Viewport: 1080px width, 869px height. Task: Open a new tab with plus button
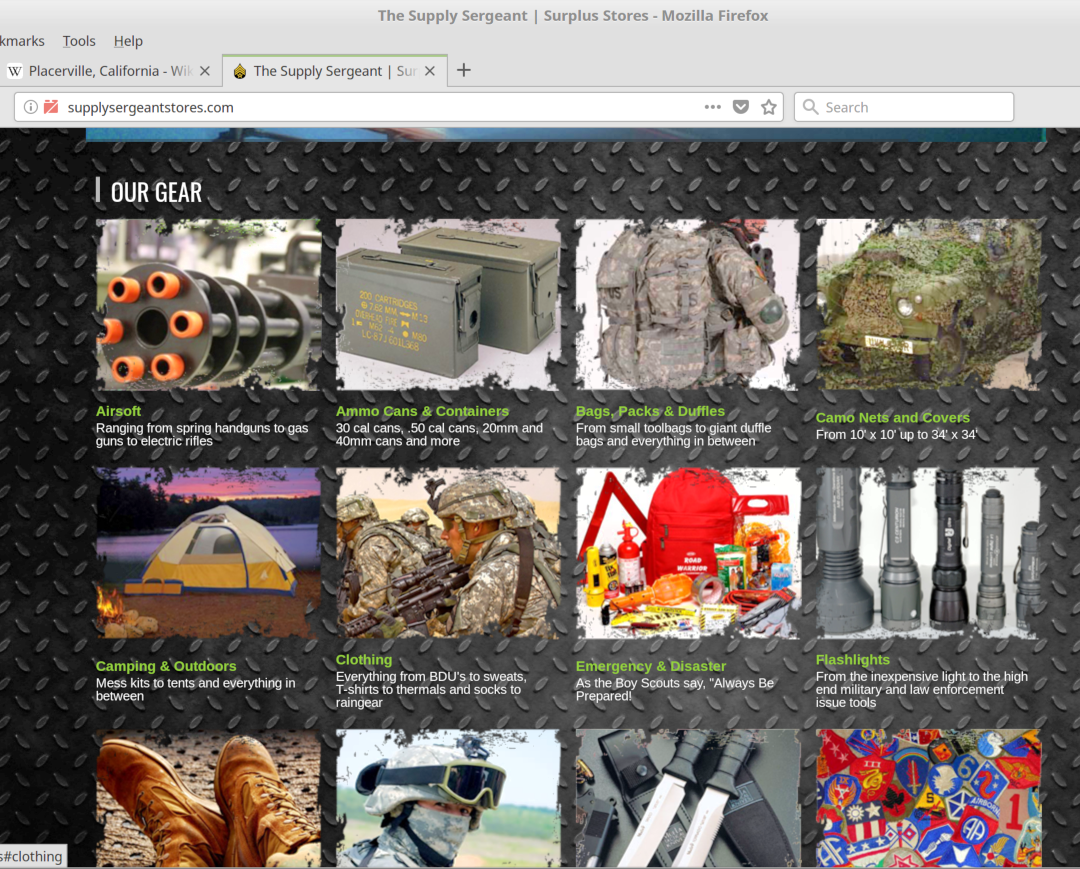(463, 70)
